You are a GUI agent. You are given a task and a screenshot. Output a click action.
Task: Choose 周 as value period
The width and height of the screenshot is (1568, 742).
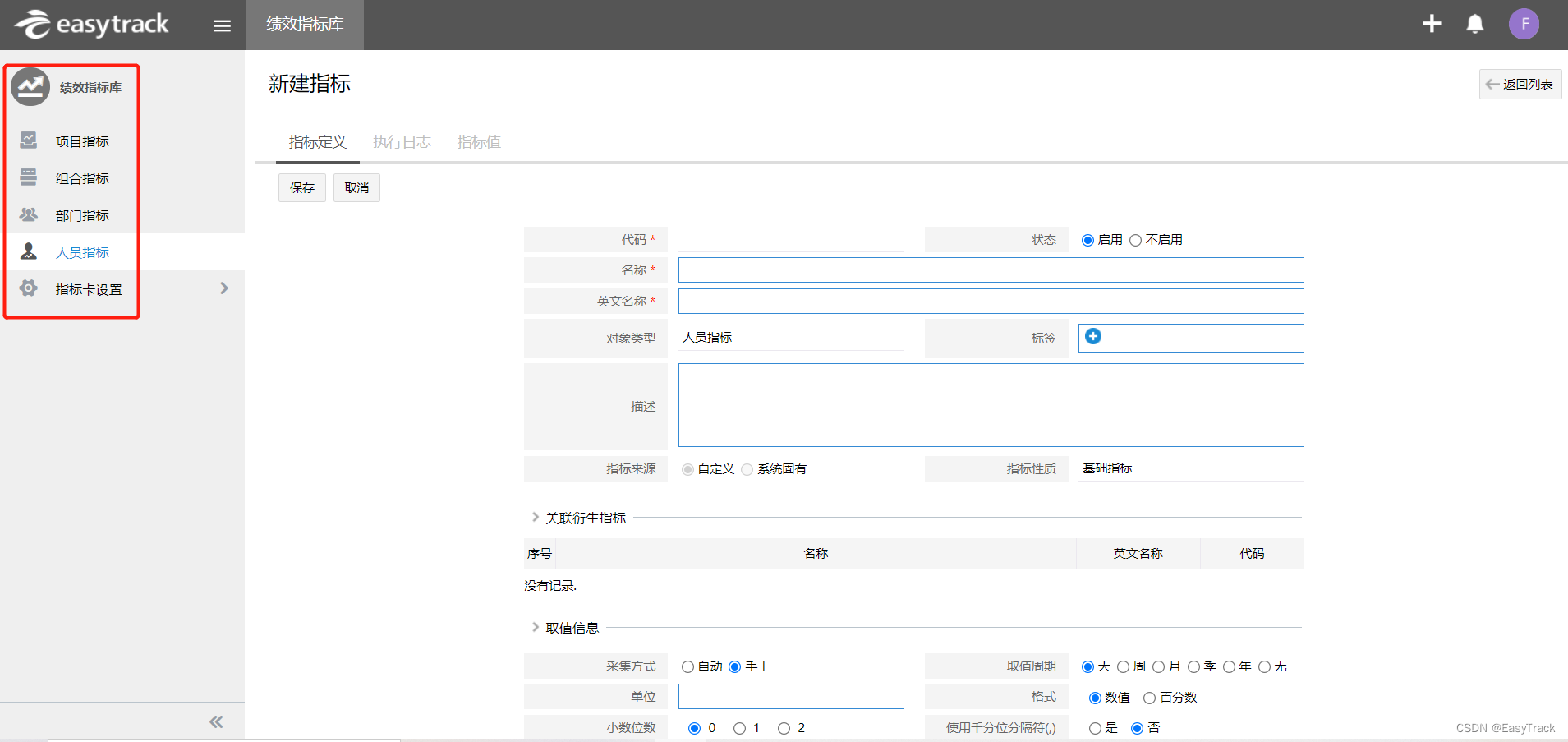pos(1123,666)
